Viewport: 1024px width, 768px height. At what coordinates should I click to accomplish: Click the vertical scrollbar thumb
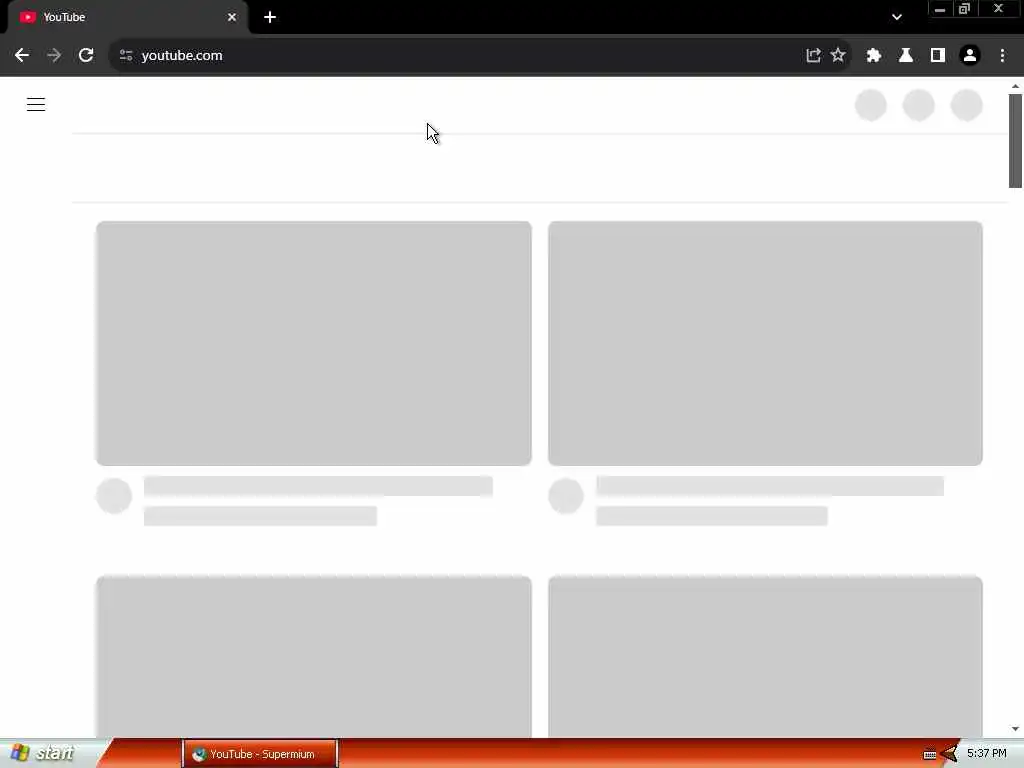1015,140
